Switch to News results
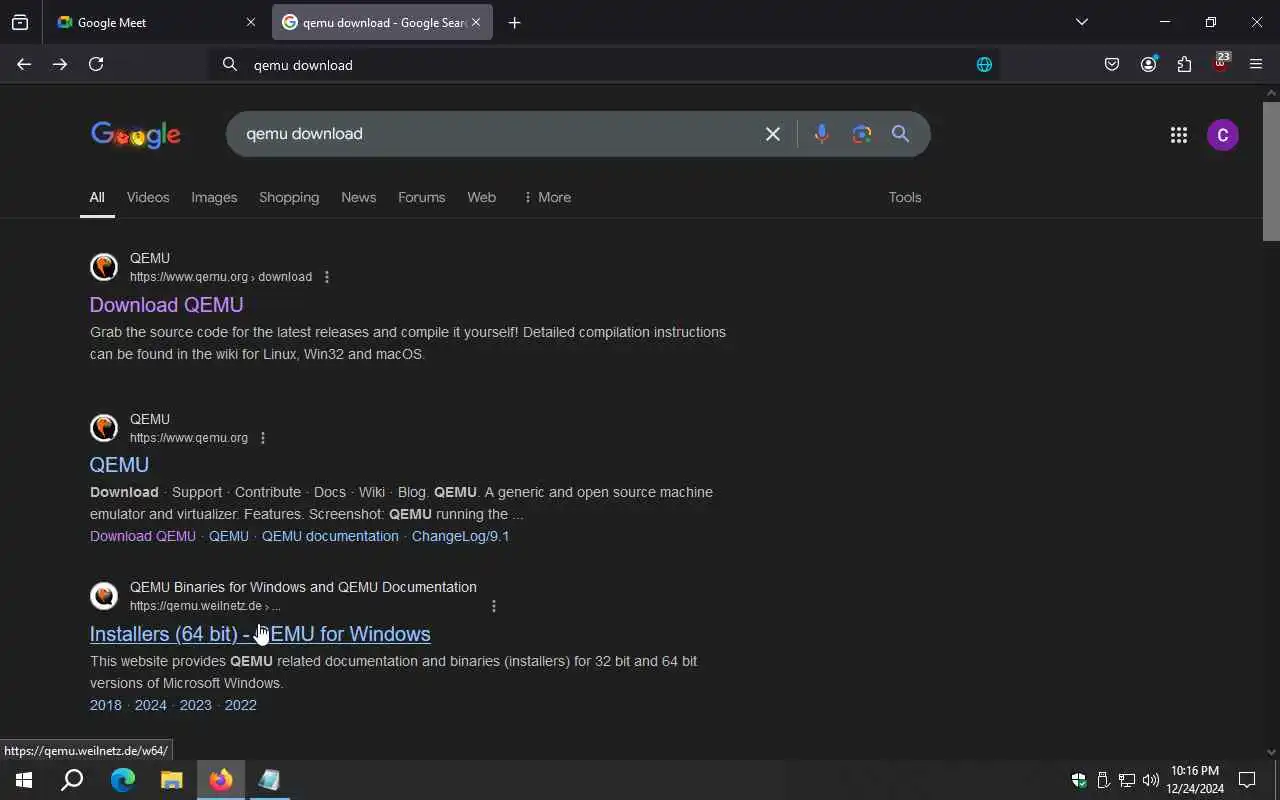 pos(358,197)
